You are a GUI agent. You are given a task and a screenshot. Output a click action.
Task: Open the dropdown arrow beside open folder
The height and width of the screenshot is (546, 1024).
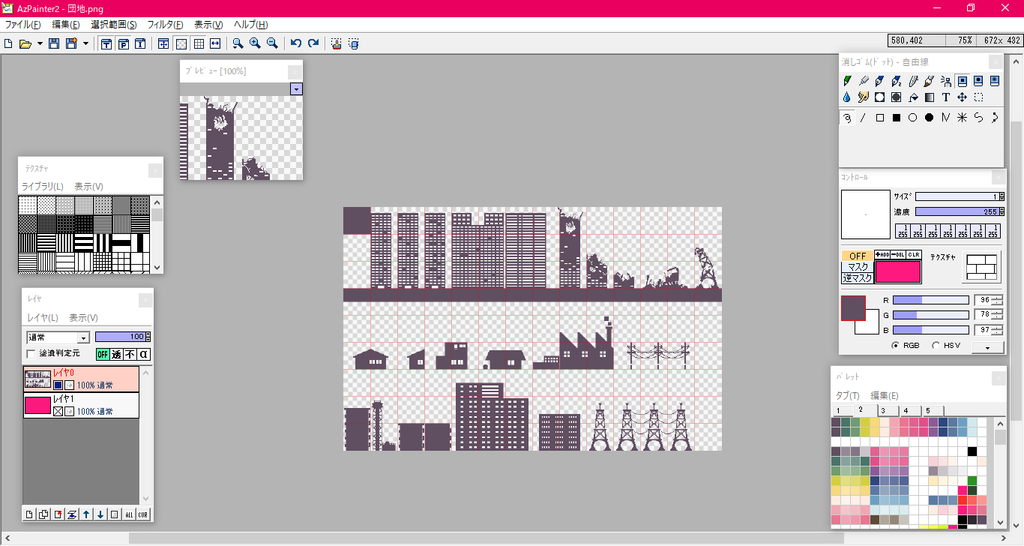coord(39,44)
